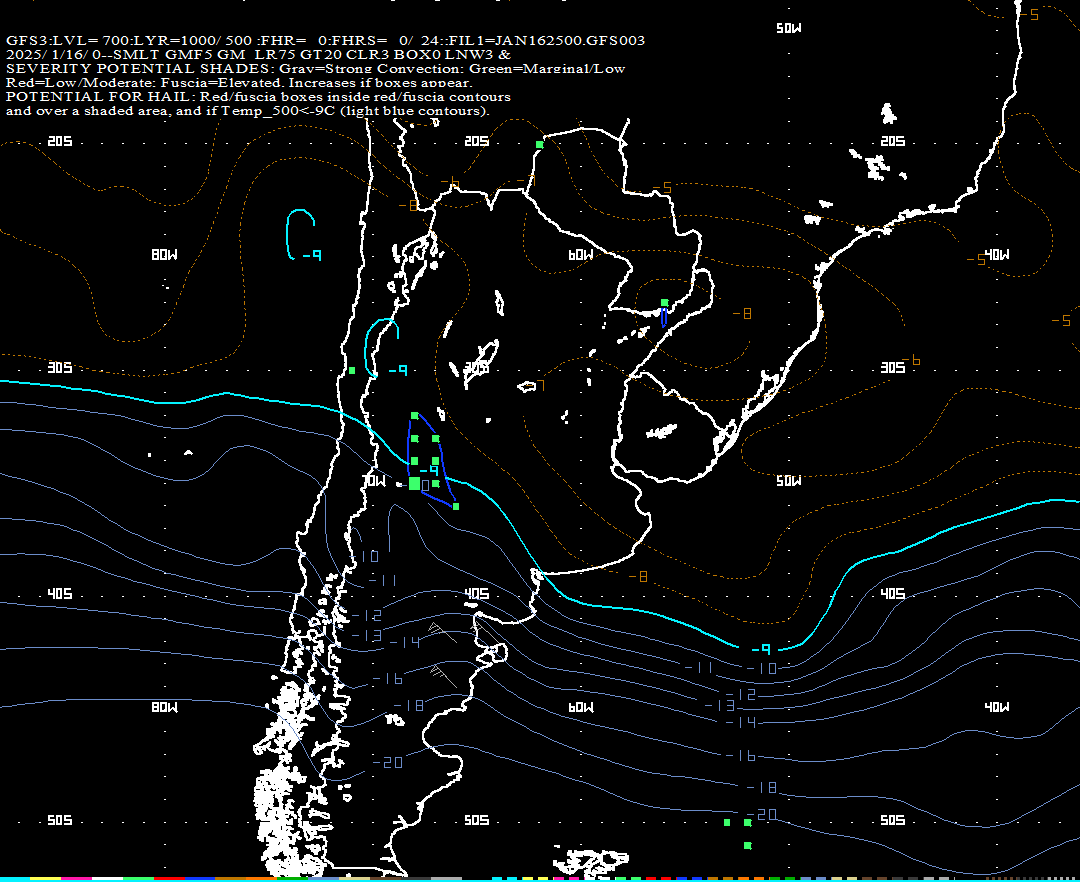This screenshot has height=882, width=1080.
Task: Click the green square above the small blue 0 contour
Action: [x=665, y=302]
